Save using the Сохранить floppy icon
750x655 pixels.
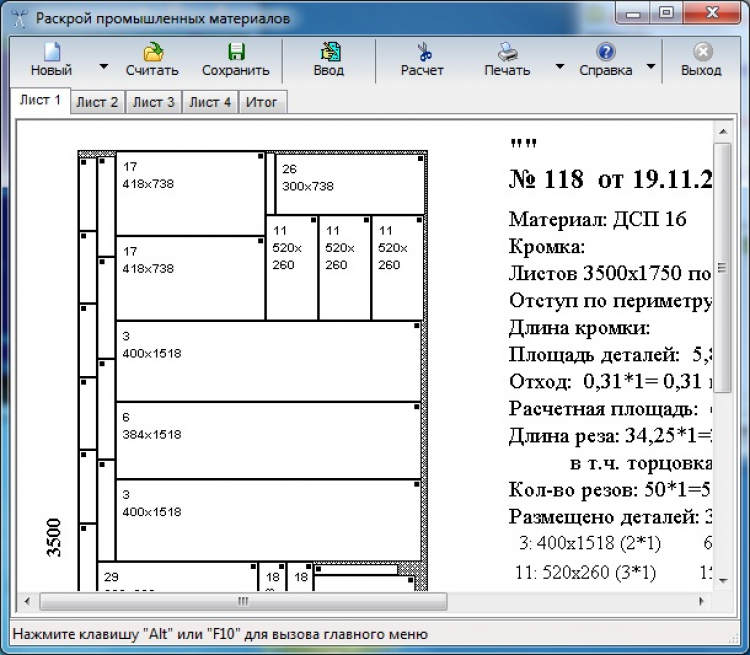pyautogui.click(x=236, y=52)
